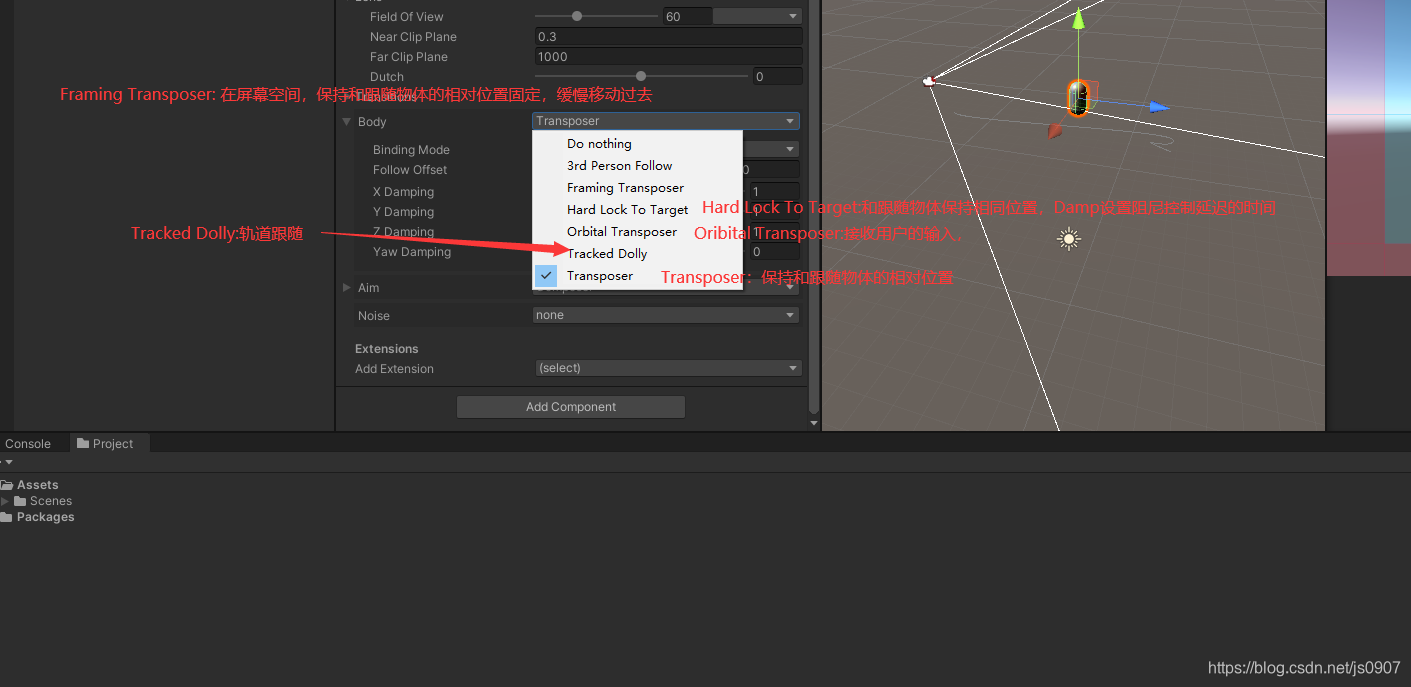Select the directional light sun icon

coord(1069,239)
